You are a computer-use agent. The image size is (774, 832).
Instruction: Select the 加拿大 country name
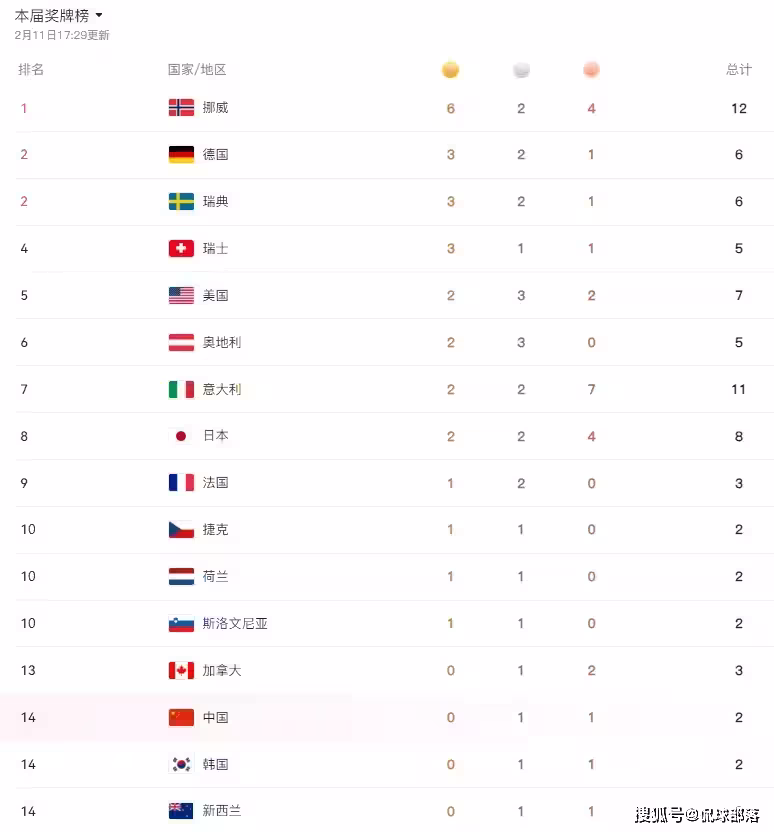222,670
